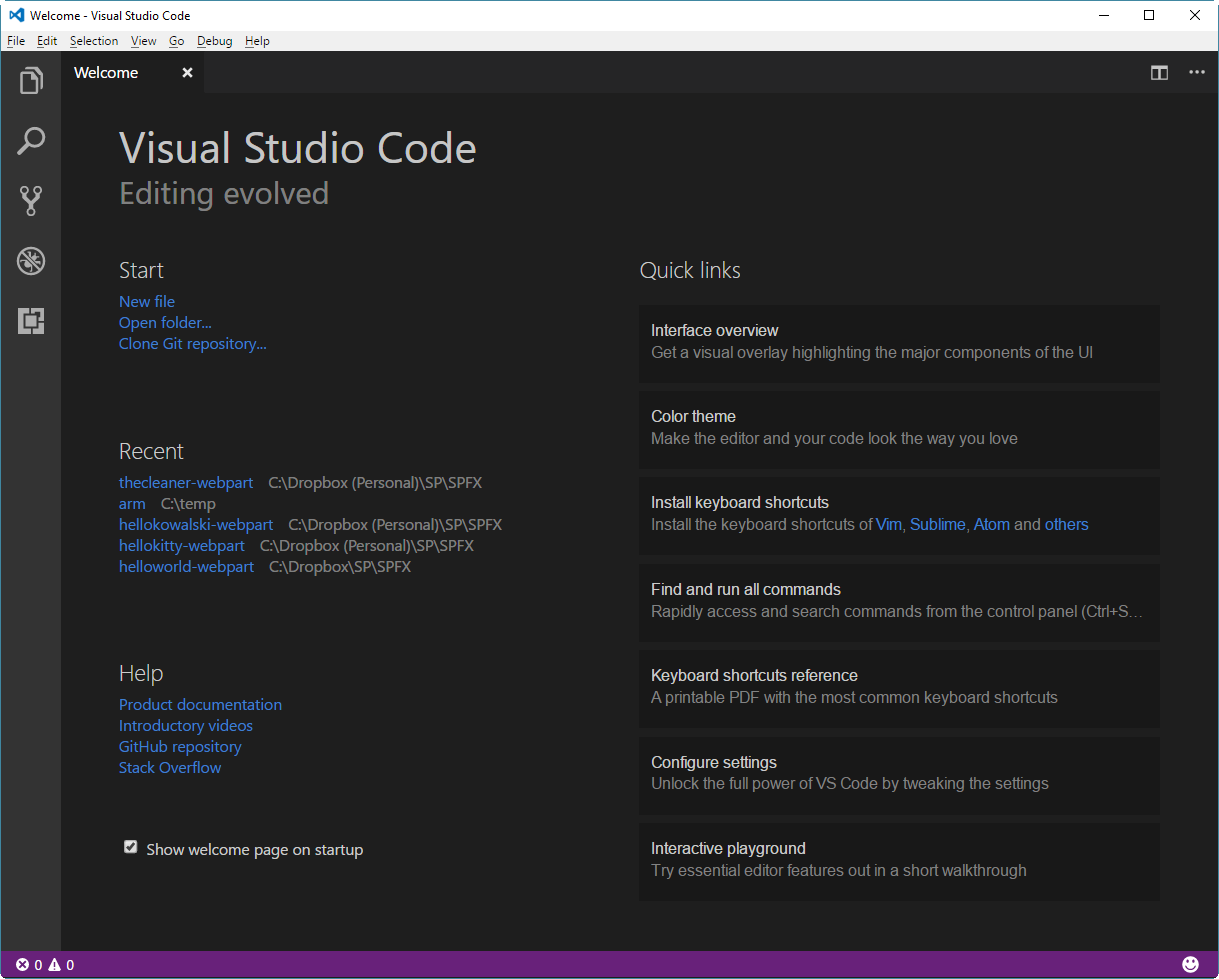The width and height of the screenshot is (1219, 979).
Task: Click the Open folder... link
Action: tap(165, 322)
